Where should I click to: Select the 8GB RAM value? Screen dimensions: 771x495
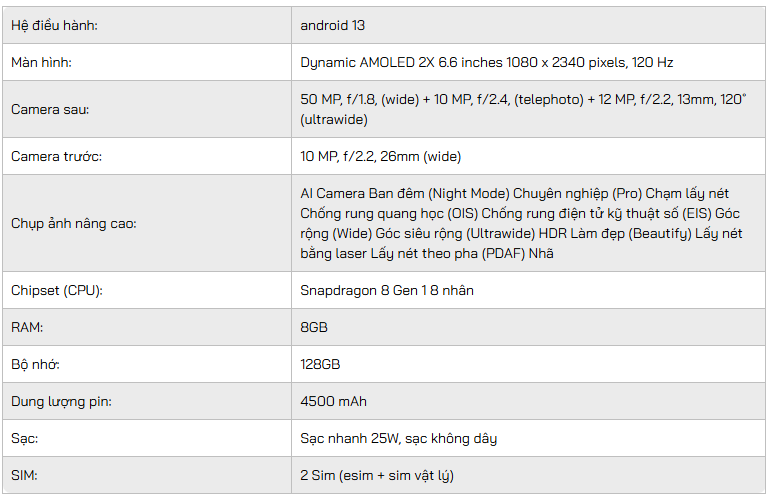tap(314, 327)
